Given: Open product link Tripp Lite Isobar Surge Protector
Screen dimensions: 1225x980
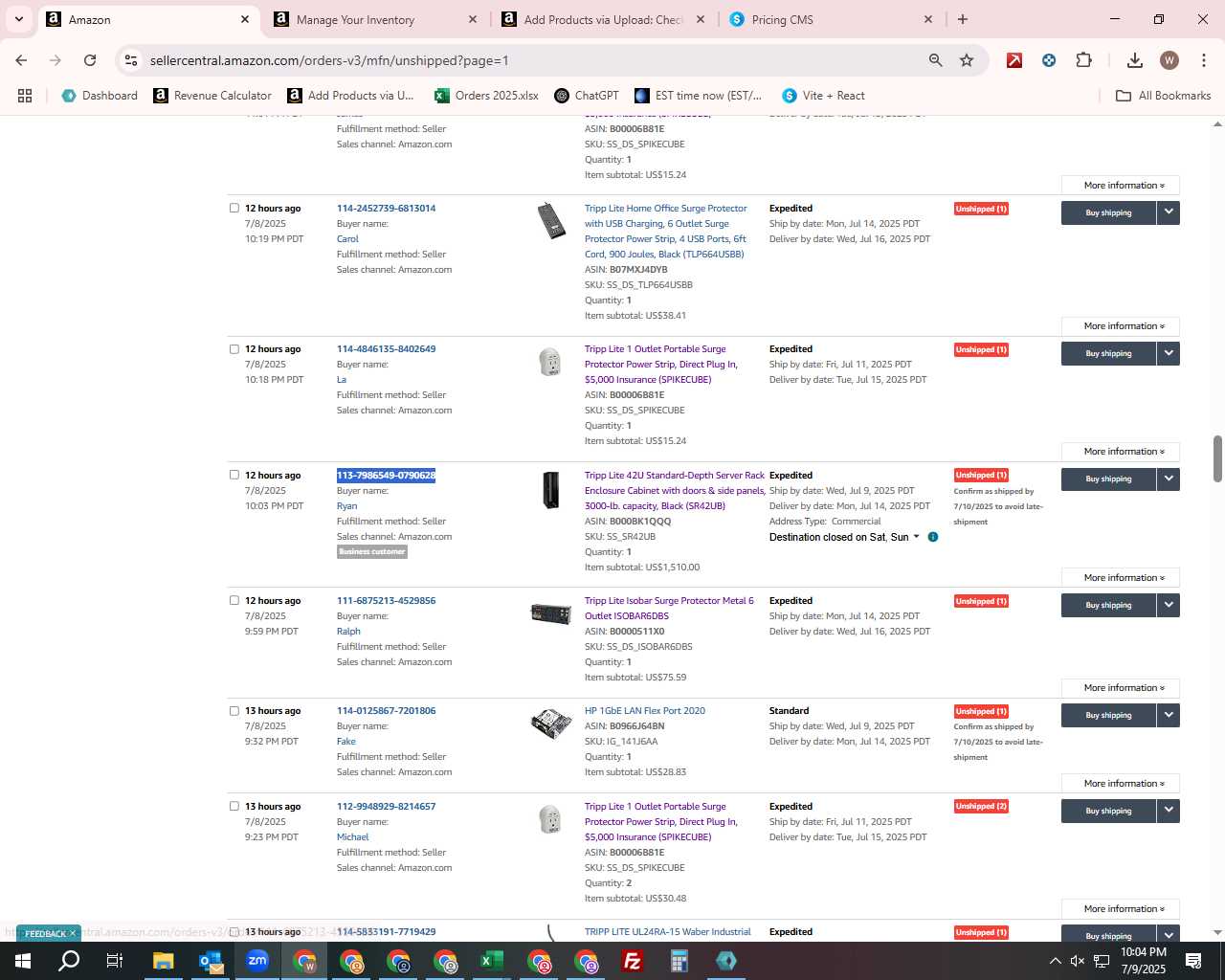Looking at the screenshot, I should [x=669, y=608].
